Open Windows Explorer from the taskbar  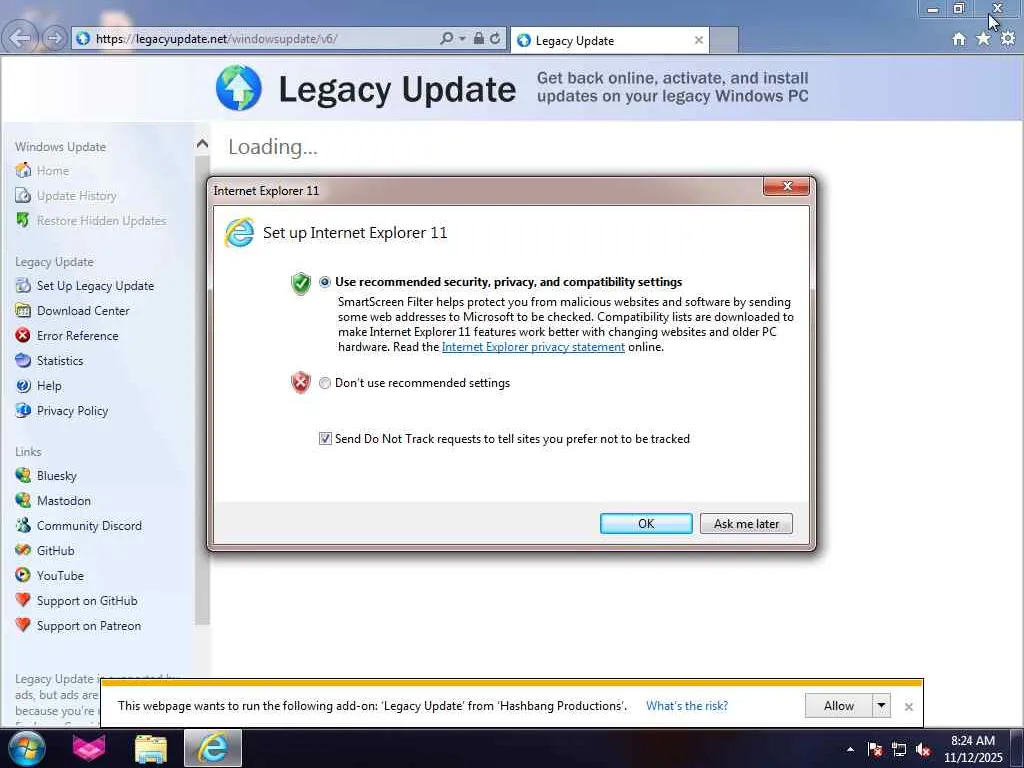[151, 748]
